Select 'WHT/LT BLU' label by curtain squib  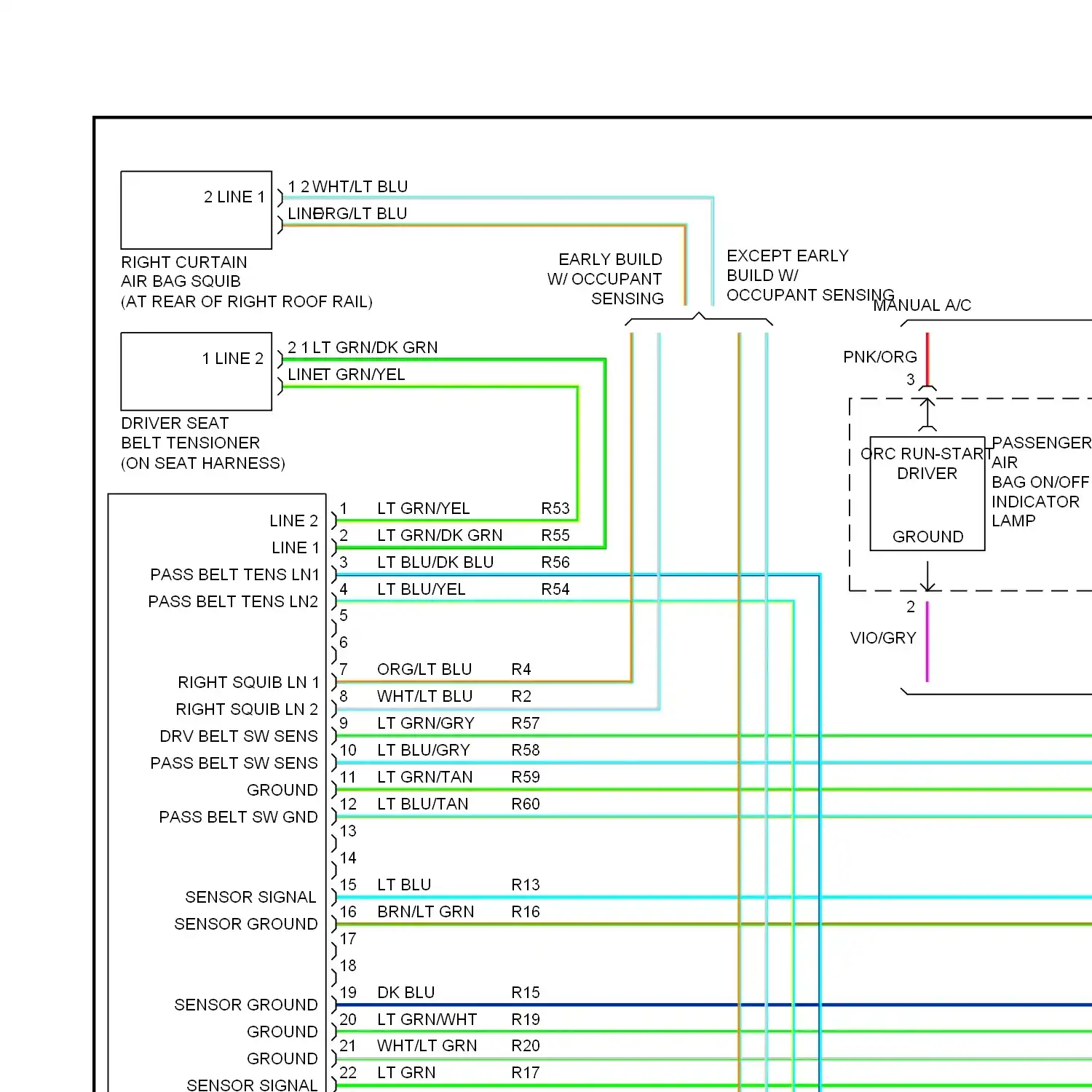(x=360, y=186)
